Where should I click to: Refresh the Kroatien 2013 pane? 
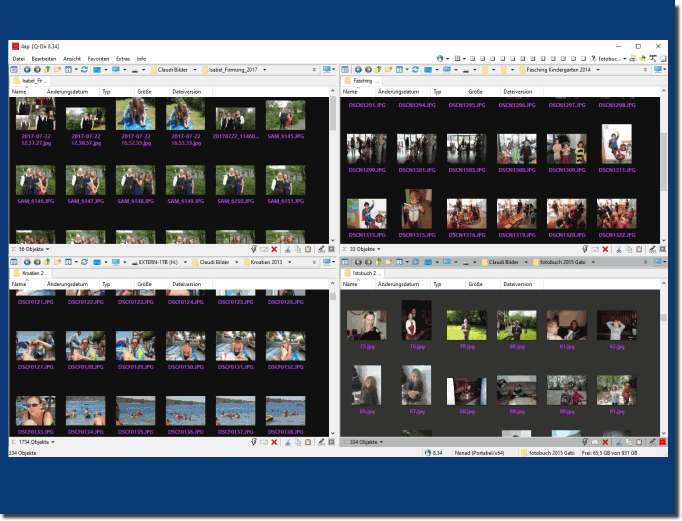(x=84, y=262)
